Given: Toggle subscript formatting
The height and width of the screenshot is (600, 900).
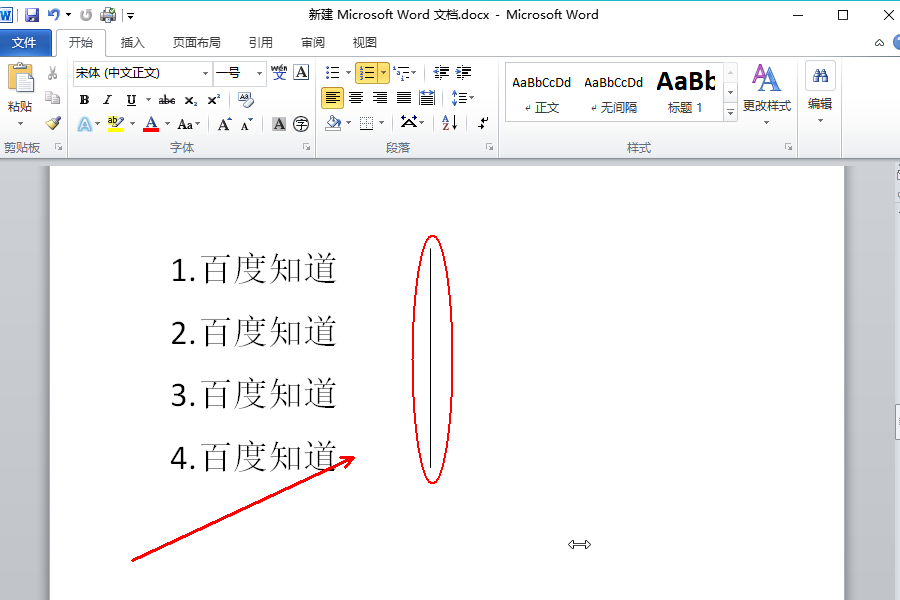Looking at the screenshot, I should tap(191, 100).
